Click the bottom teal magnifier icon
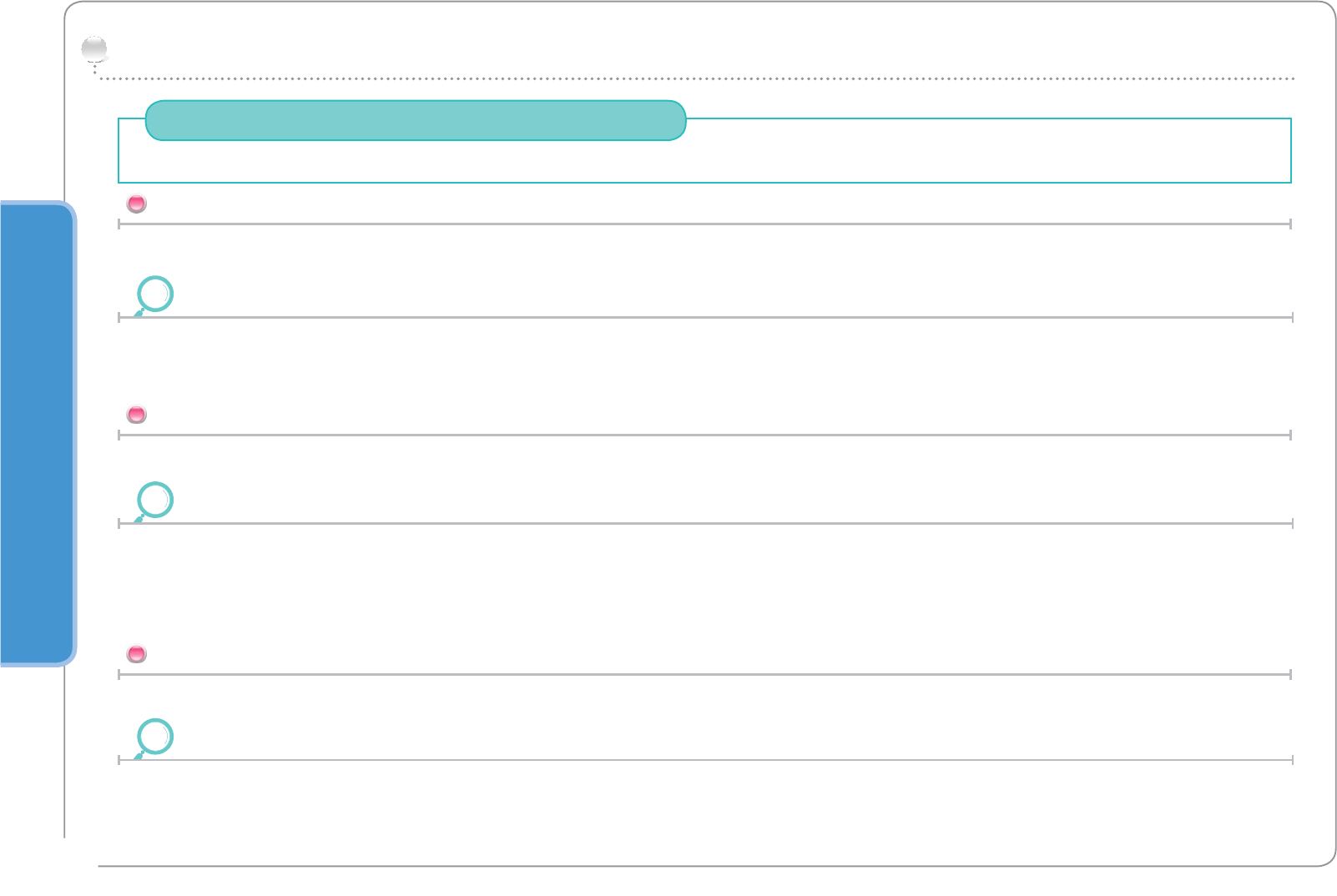The width and height of the screenshot is (1337, 896). (x=154, y=737)
